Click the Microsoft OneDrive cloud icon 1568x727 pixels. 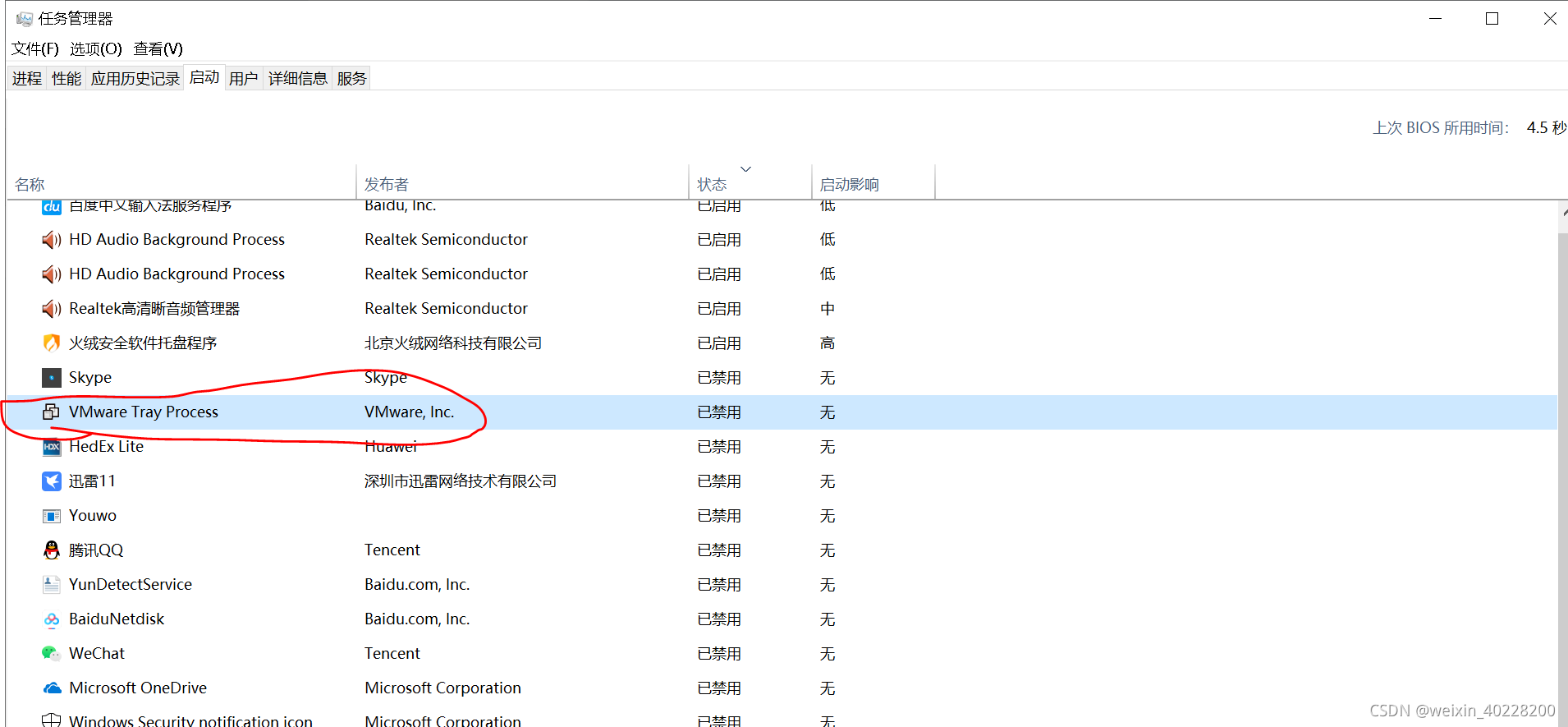[52, 688]
